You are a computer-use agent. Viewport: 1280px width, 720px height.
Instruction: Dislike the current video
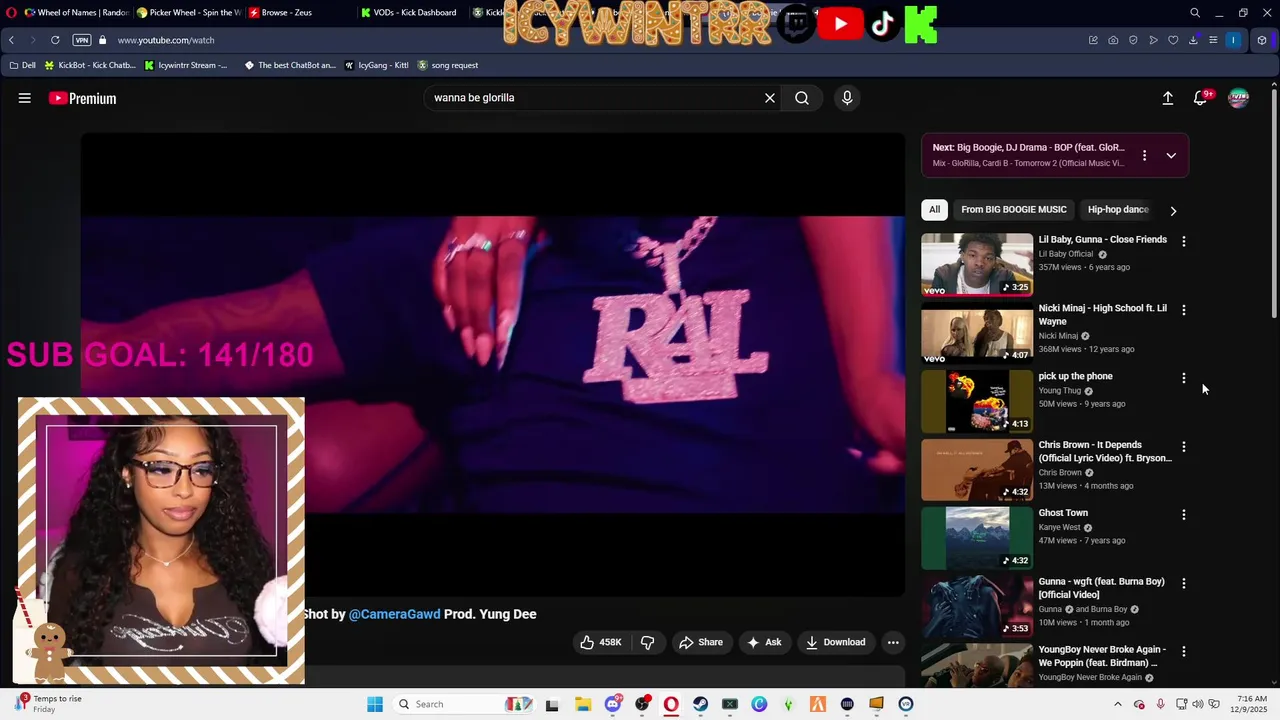647,642
